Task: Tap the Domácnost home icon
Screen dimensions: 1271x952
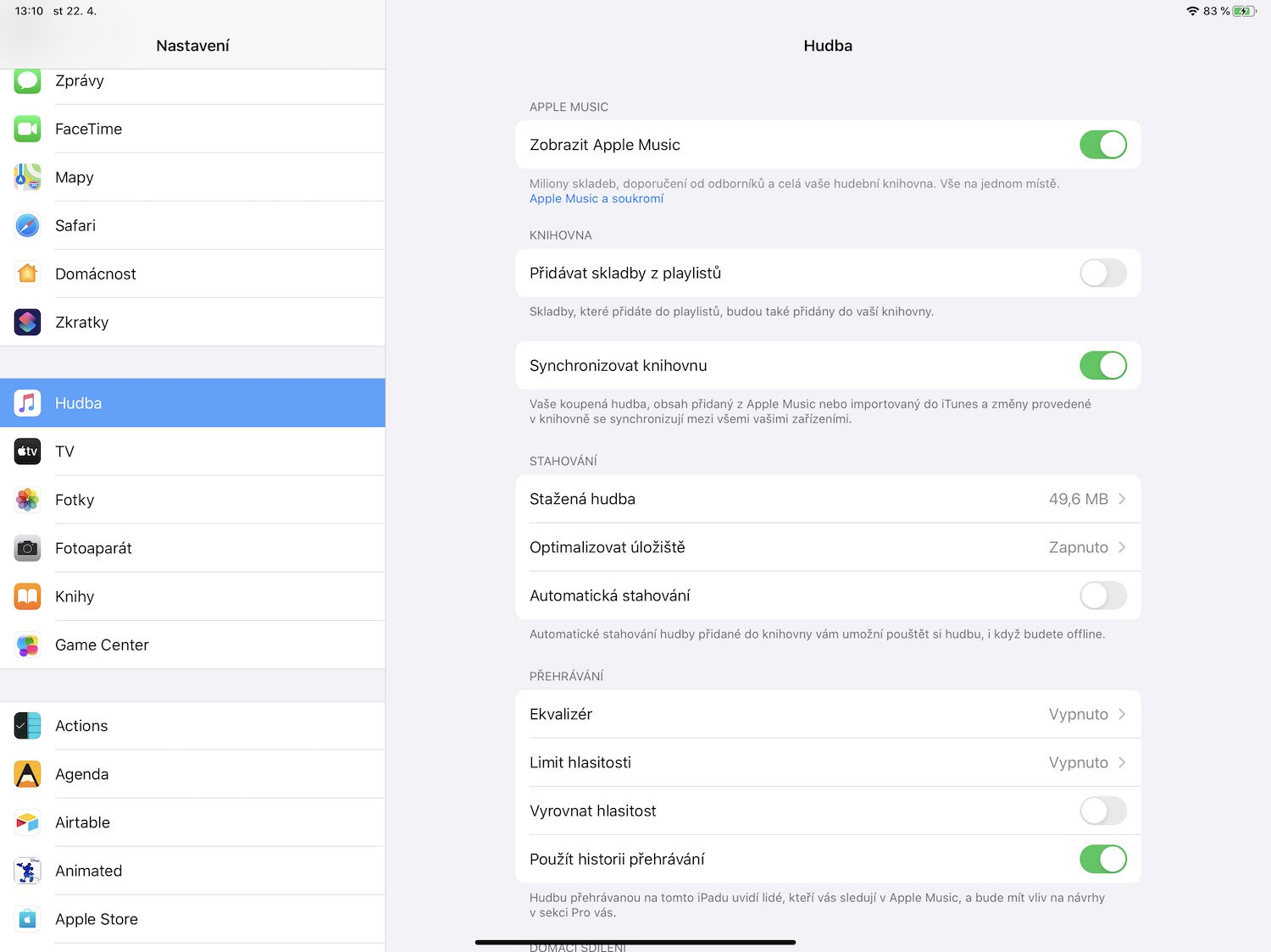Action: pyautogui.click(x=27, y=274)
